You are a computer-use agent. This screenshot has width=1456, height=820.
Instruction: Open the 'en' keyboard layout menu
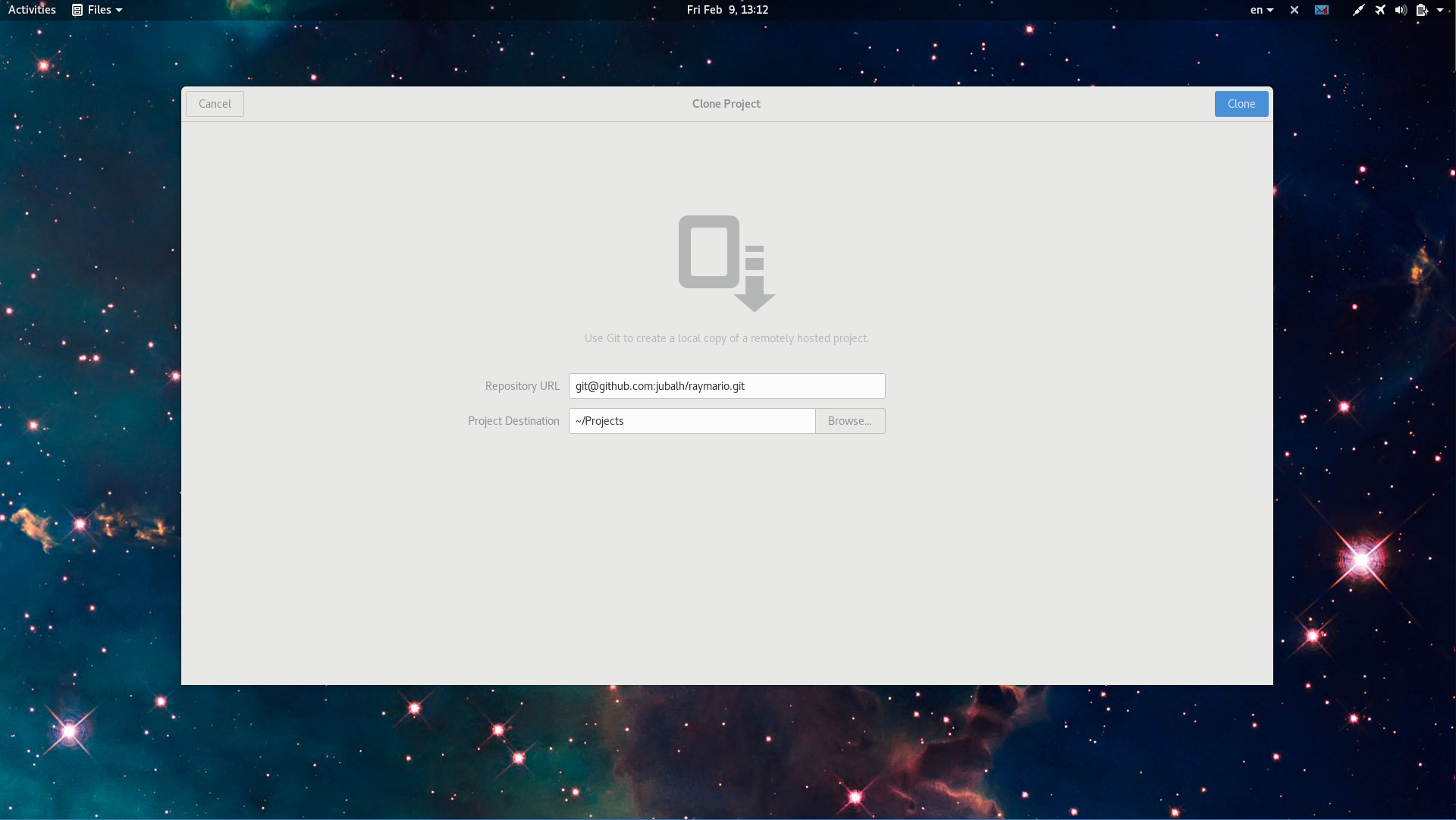tap(1262, 10)
